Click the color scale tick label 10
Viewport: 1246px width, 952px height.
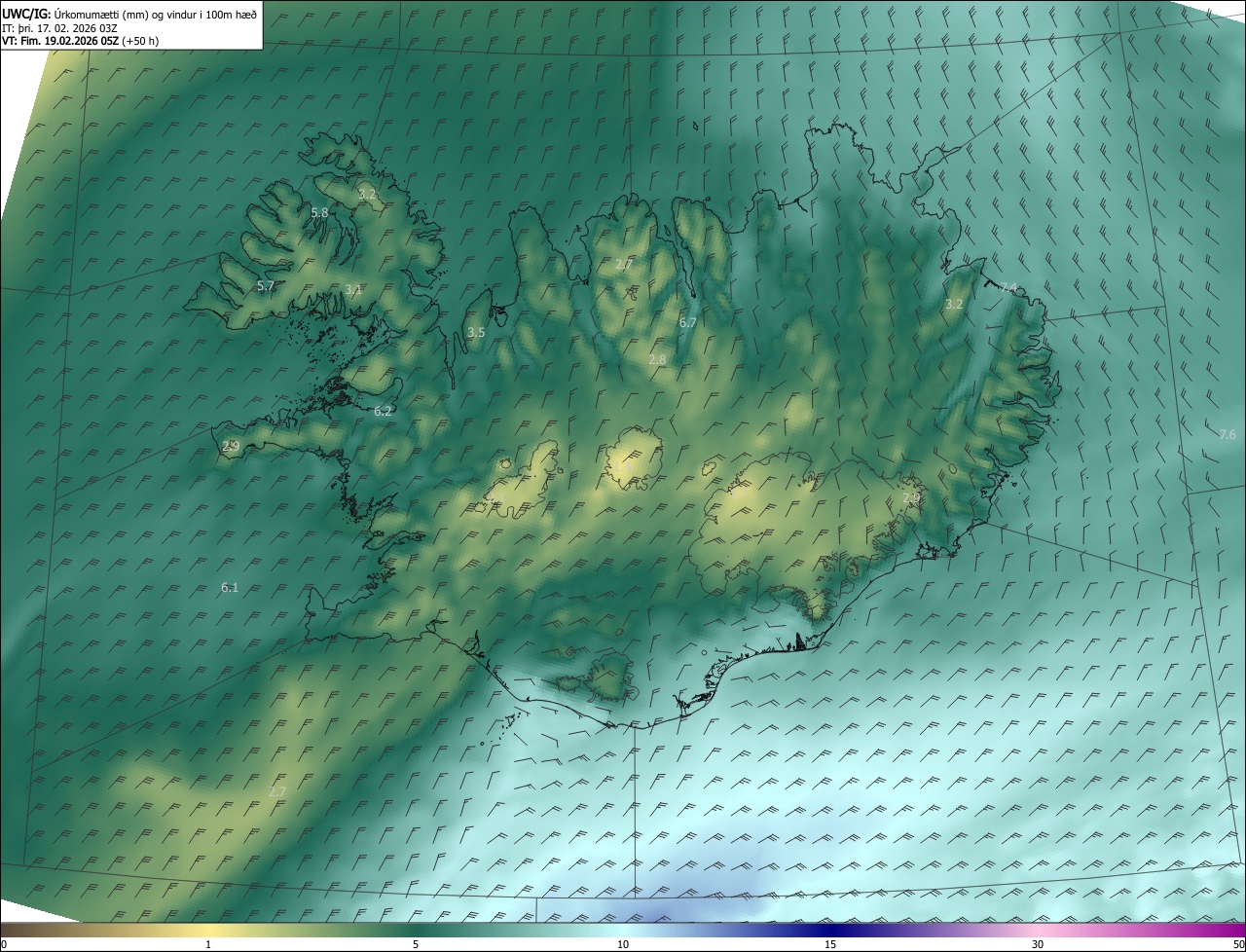[623, 944]
